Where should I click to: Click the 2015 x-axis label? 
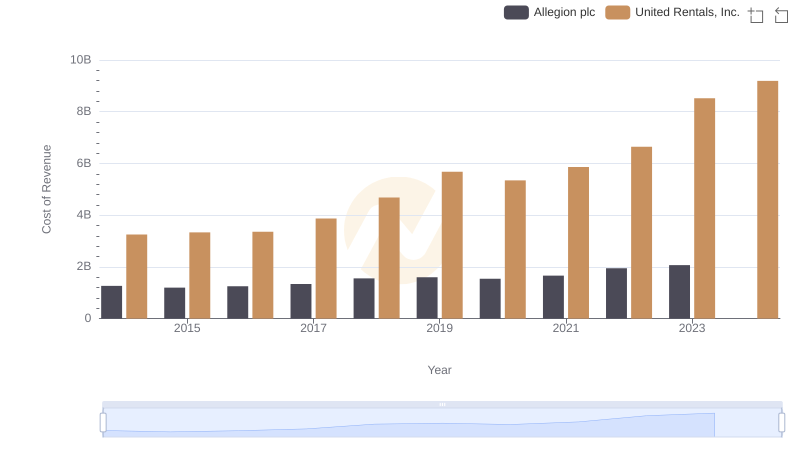(187, 328)
